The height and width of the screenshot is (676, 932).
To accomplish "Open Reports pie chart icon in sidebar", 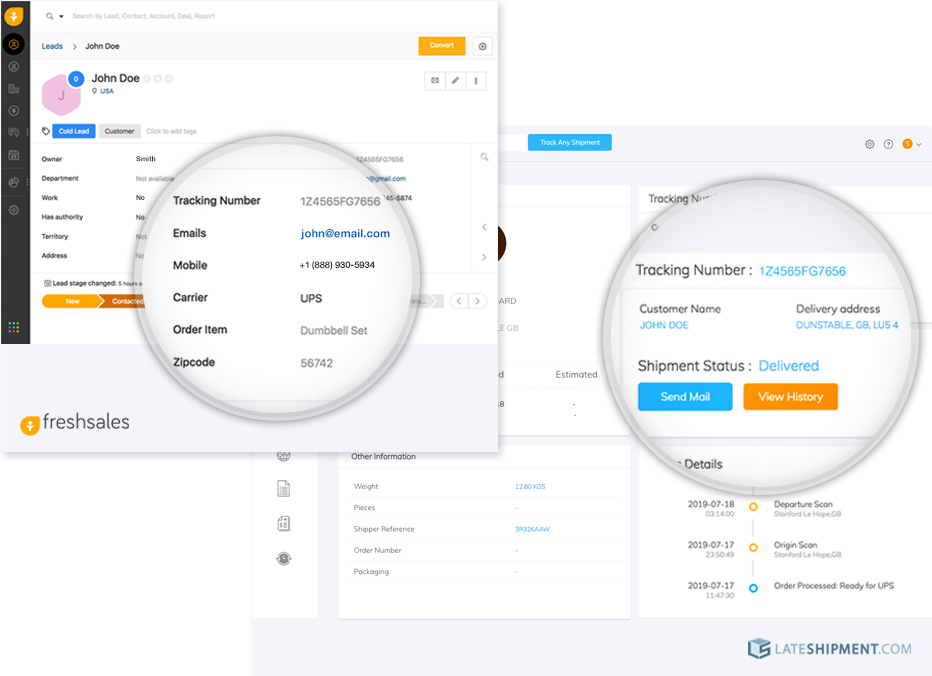I will [x=14, y=183].
